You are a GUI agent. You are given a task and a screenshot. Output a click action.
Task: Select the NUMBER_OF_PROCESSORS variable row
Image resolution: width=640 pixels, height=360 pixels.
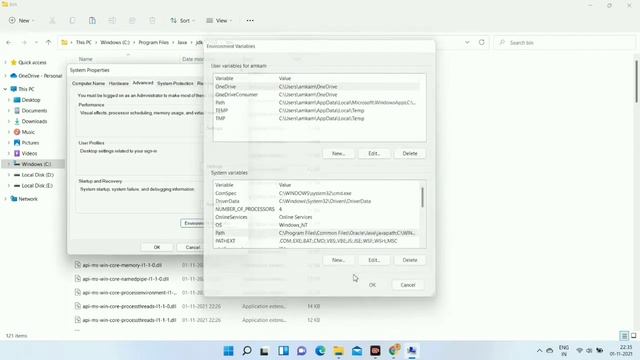pyautogui.click(x=316, y=209)
